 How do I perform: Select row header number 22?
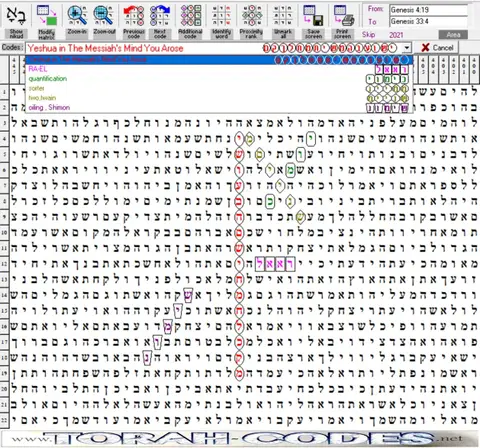4,420
